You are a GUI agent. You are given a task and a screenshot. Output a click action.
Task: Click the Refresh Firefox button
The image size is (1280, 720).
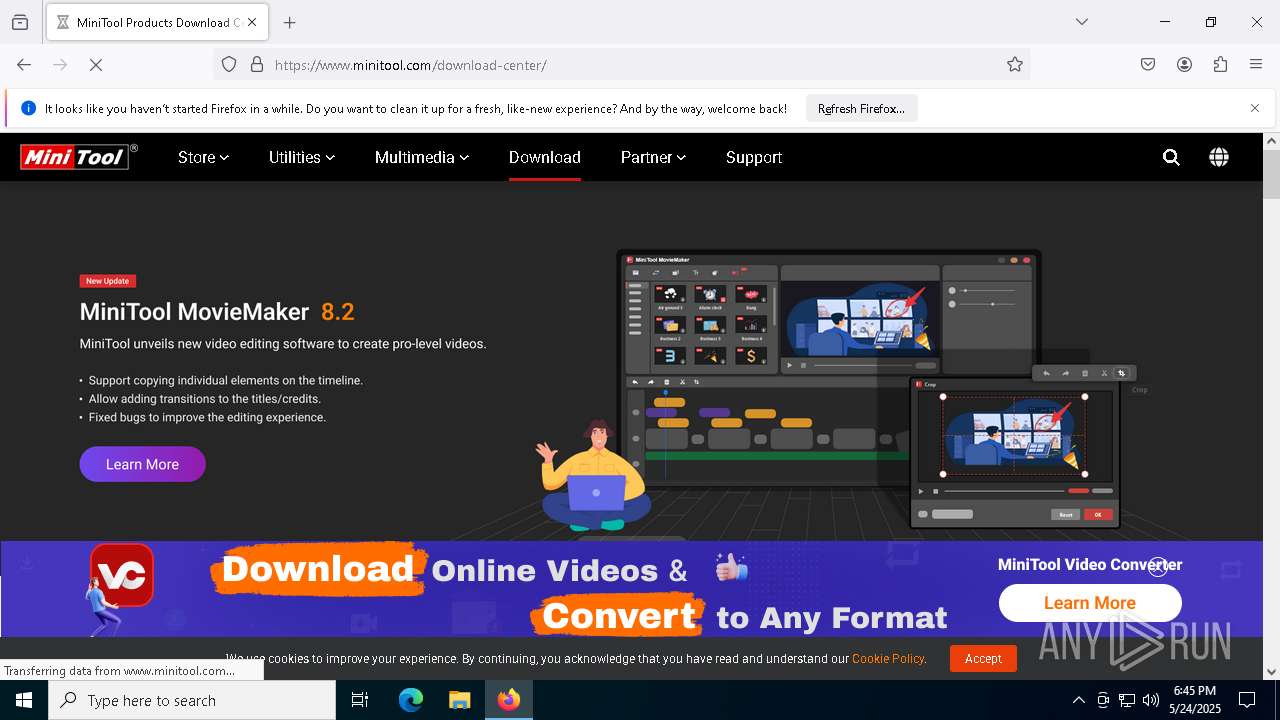pos(861,108)
